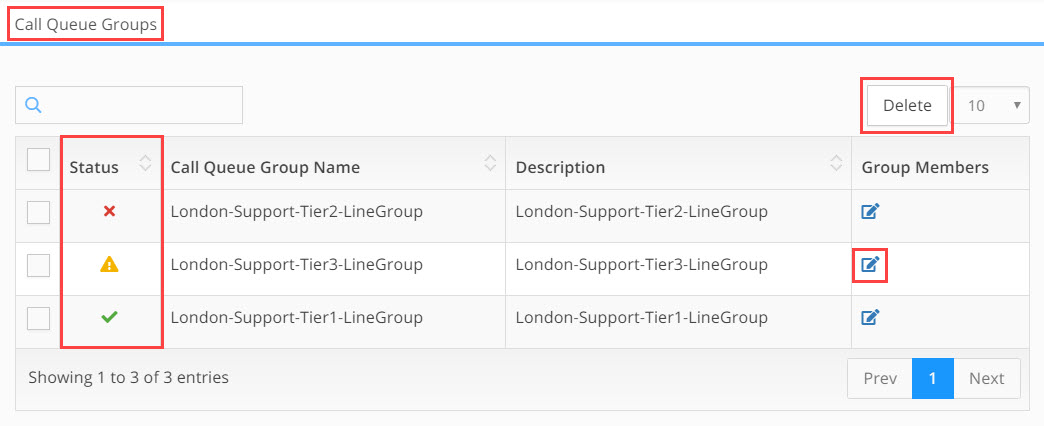Go to Next page
Screen dimensions: 1044x426
987,378
